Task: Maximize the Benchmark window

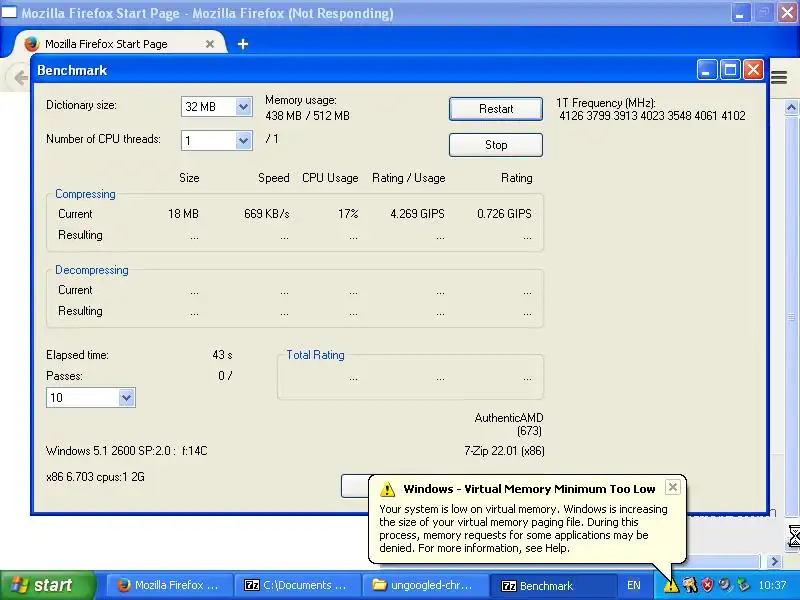Action: point(730,69)
